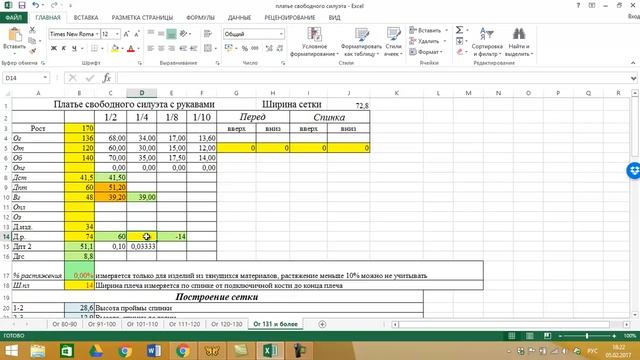Click the Clear eraser icon
The height and width of the screenshot is (360, 640).
point(460,52)
